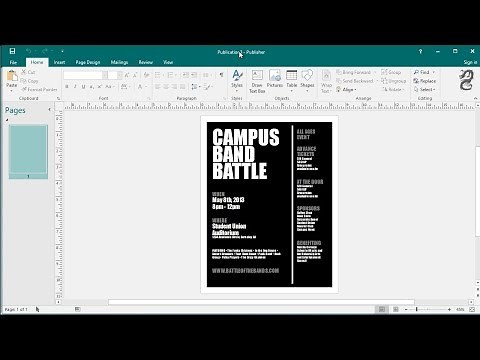Click the Replace button
This screenshot has width=480, height=360.
[425, 81]
